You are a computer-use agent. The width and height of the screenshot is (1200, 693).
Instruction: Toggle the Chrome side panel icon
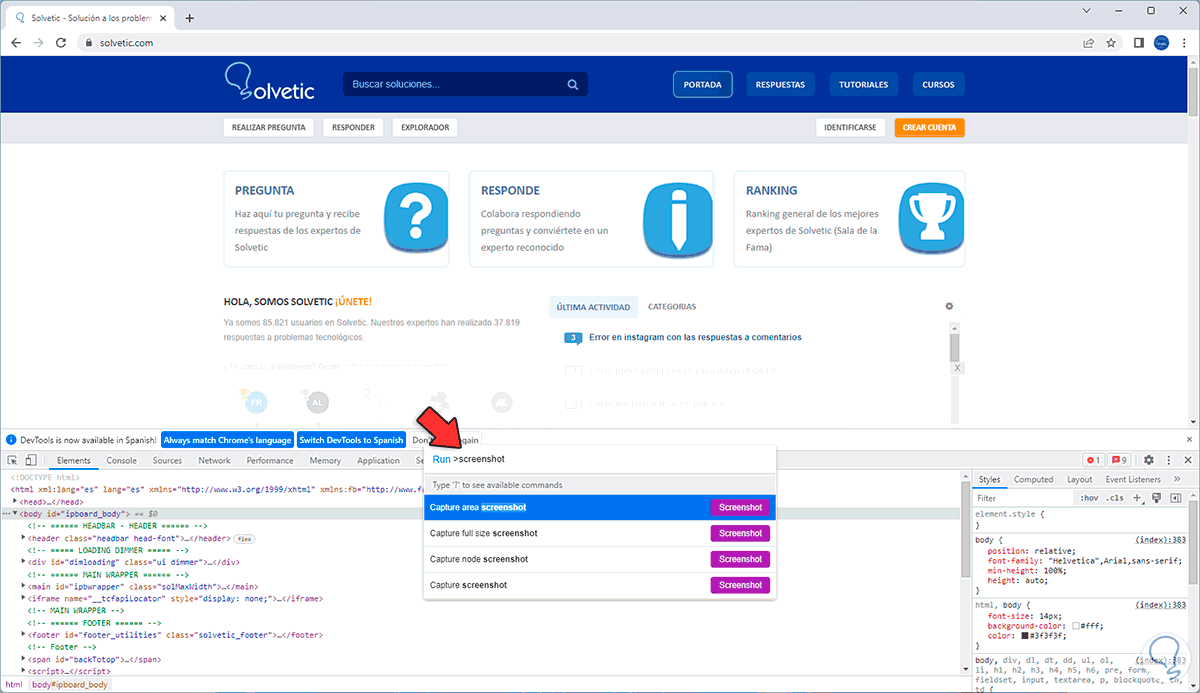point(1138,43)
